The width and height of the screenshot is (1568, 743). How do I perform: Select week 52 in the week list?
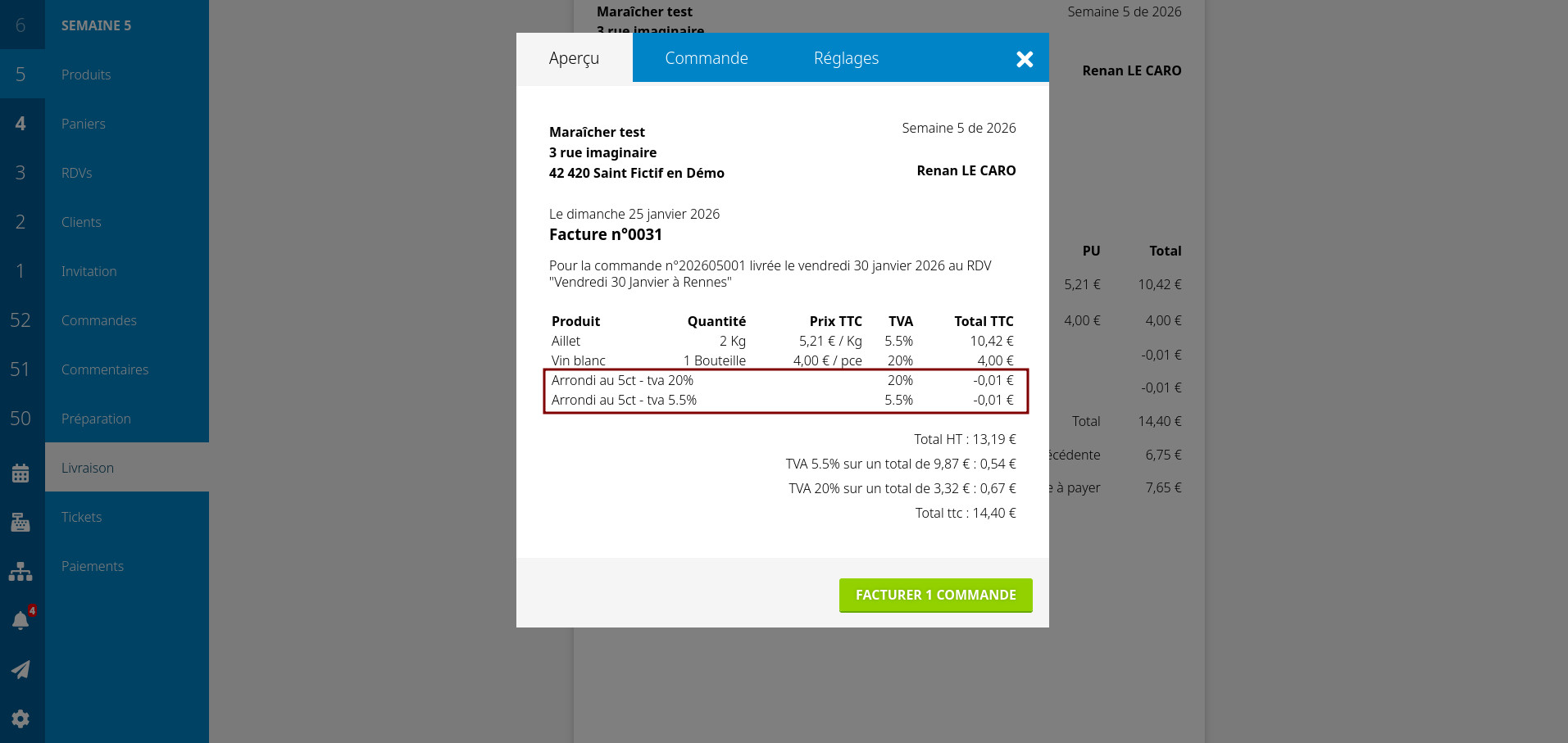(x=20, y=320)
